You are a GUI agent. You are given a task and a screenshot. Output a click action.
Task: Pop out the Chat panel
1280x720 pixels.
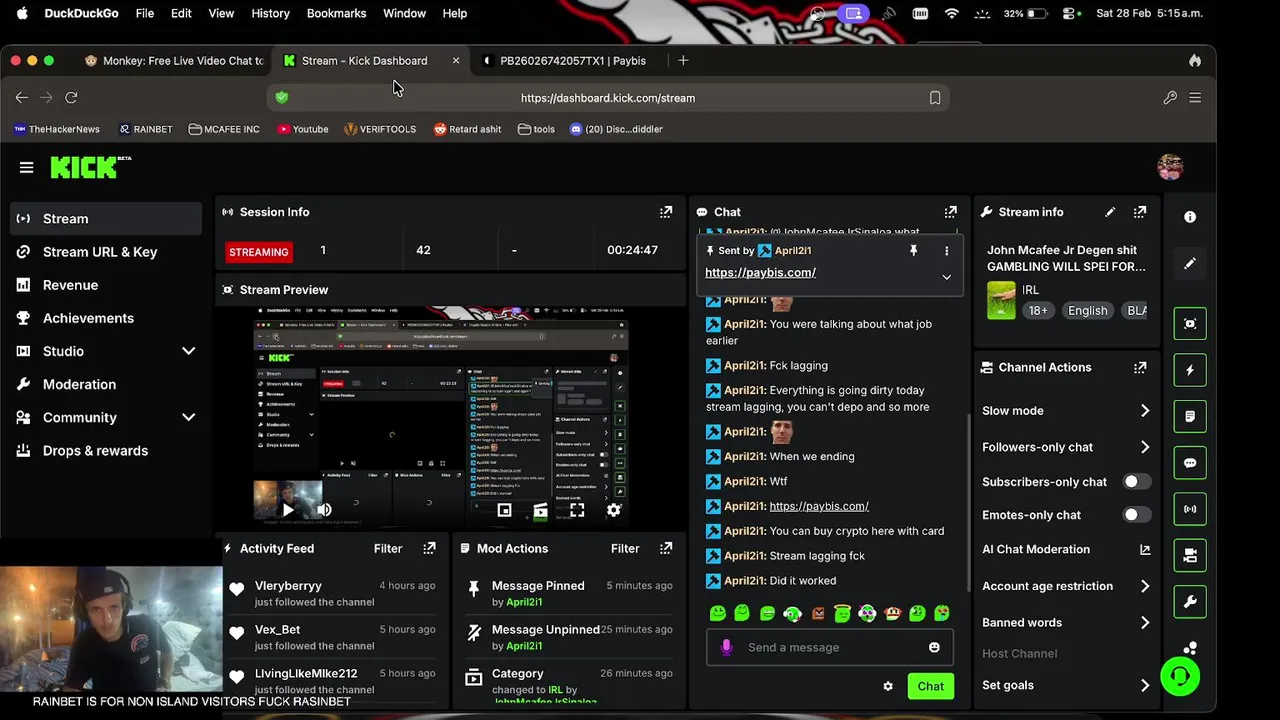tap(951, 212)
